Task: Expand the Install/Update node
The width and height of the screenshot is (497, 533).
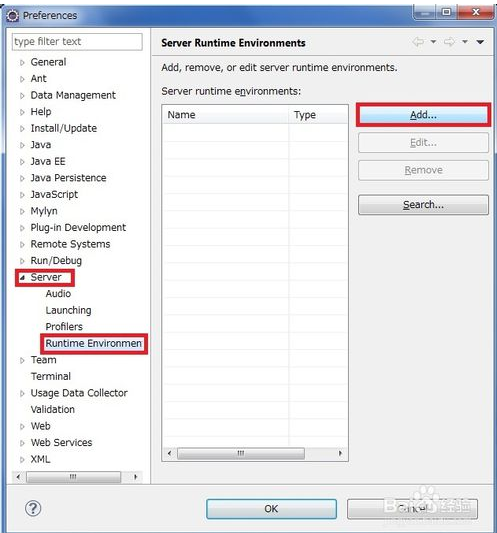Action: tap(22, 129)
